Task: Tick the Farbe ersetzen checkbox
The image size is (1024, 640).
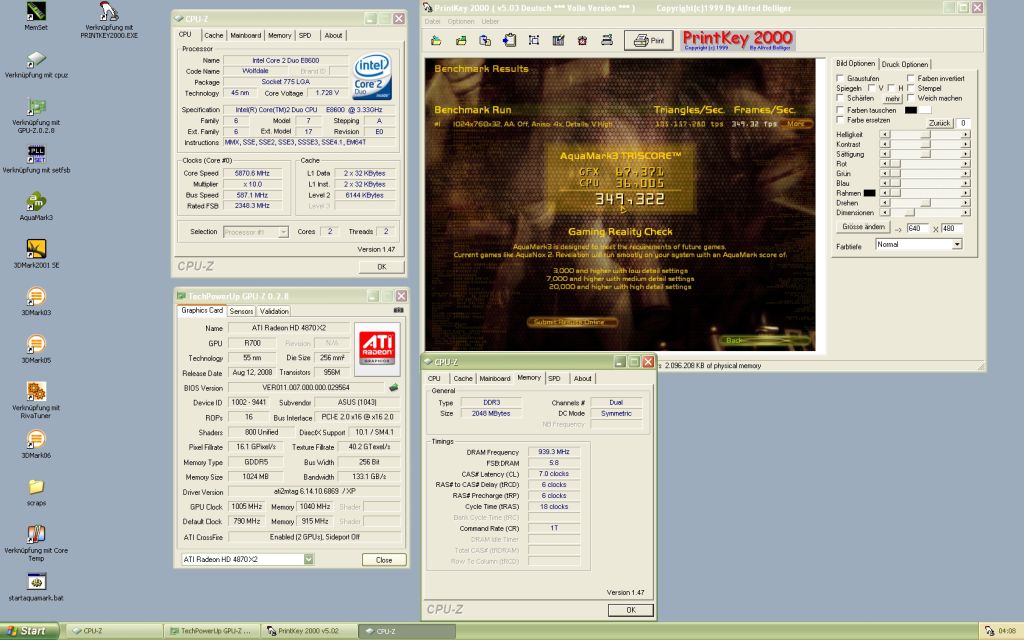Action: pyautogui.click(x=840, y=120)
